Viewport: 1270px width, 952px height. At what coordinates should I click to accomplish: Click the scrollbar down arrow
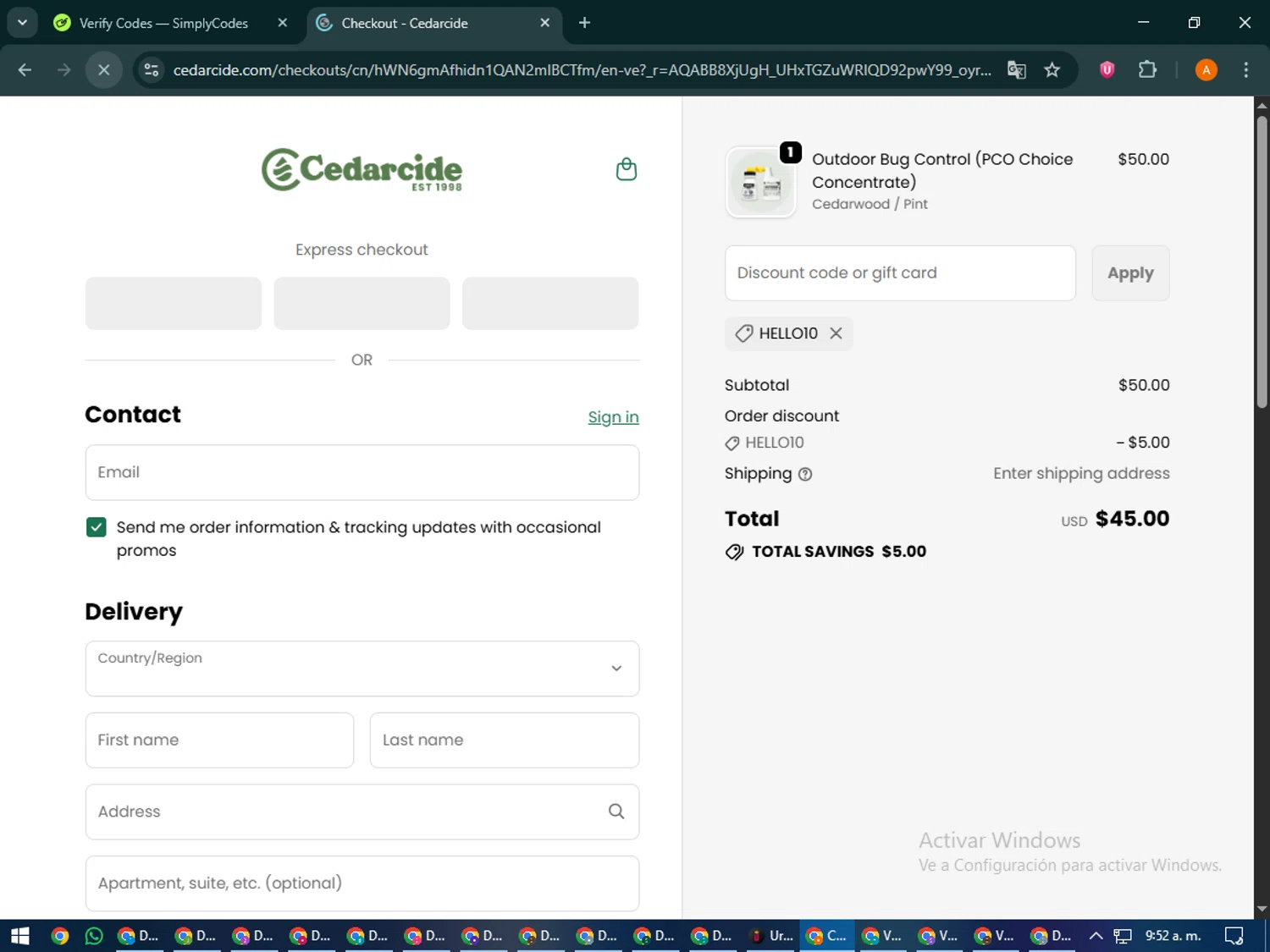[1262, 910]
